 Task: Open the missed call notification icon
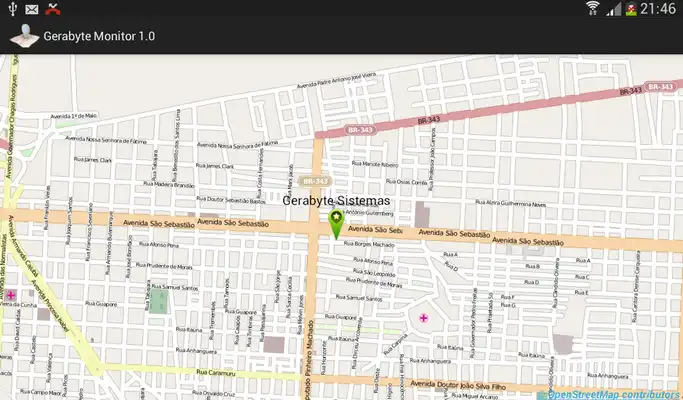pos(52,9)
